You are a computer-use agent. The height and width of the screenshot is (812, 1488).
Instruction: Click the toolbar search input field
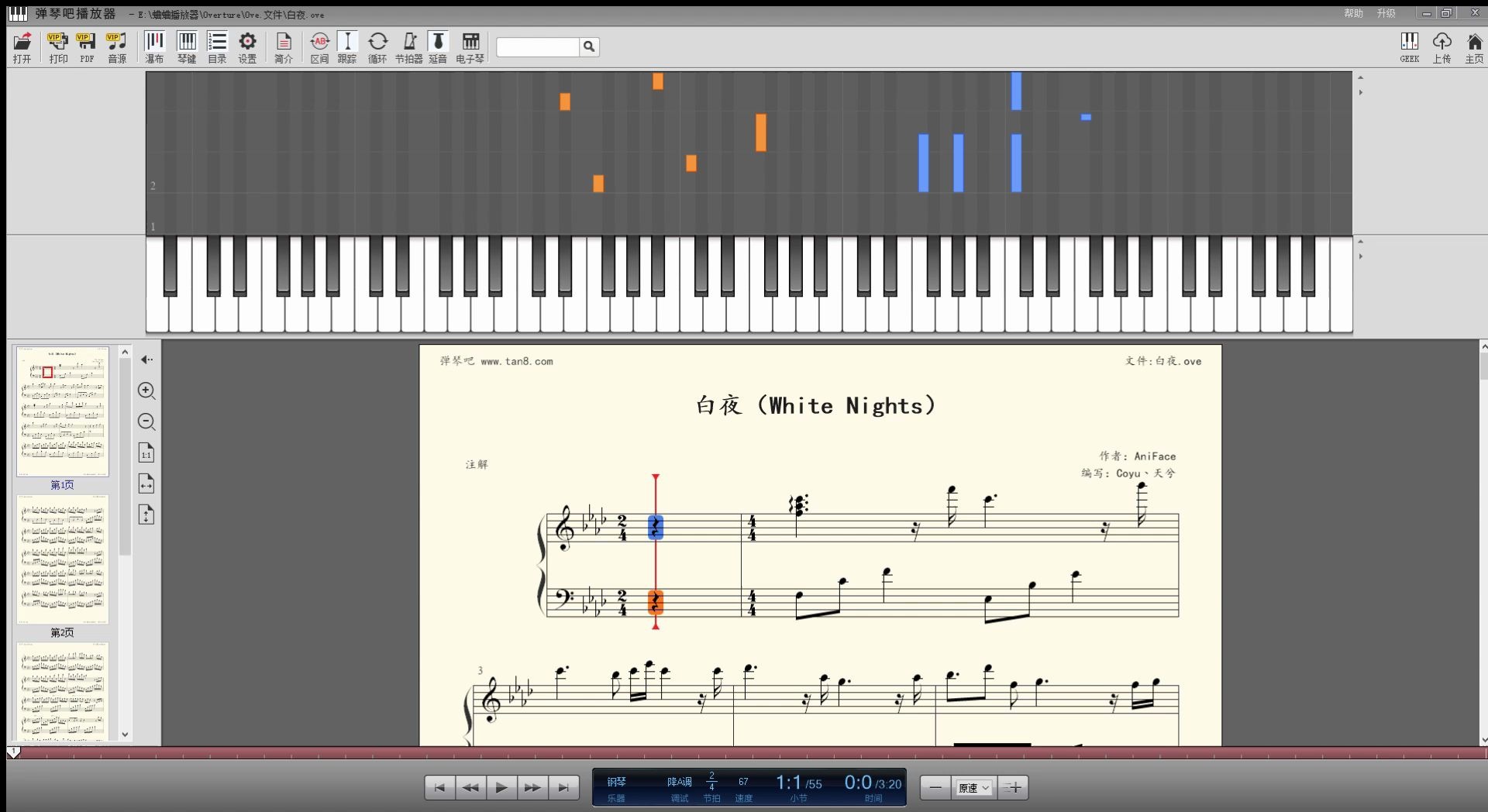tap(538, 47)
